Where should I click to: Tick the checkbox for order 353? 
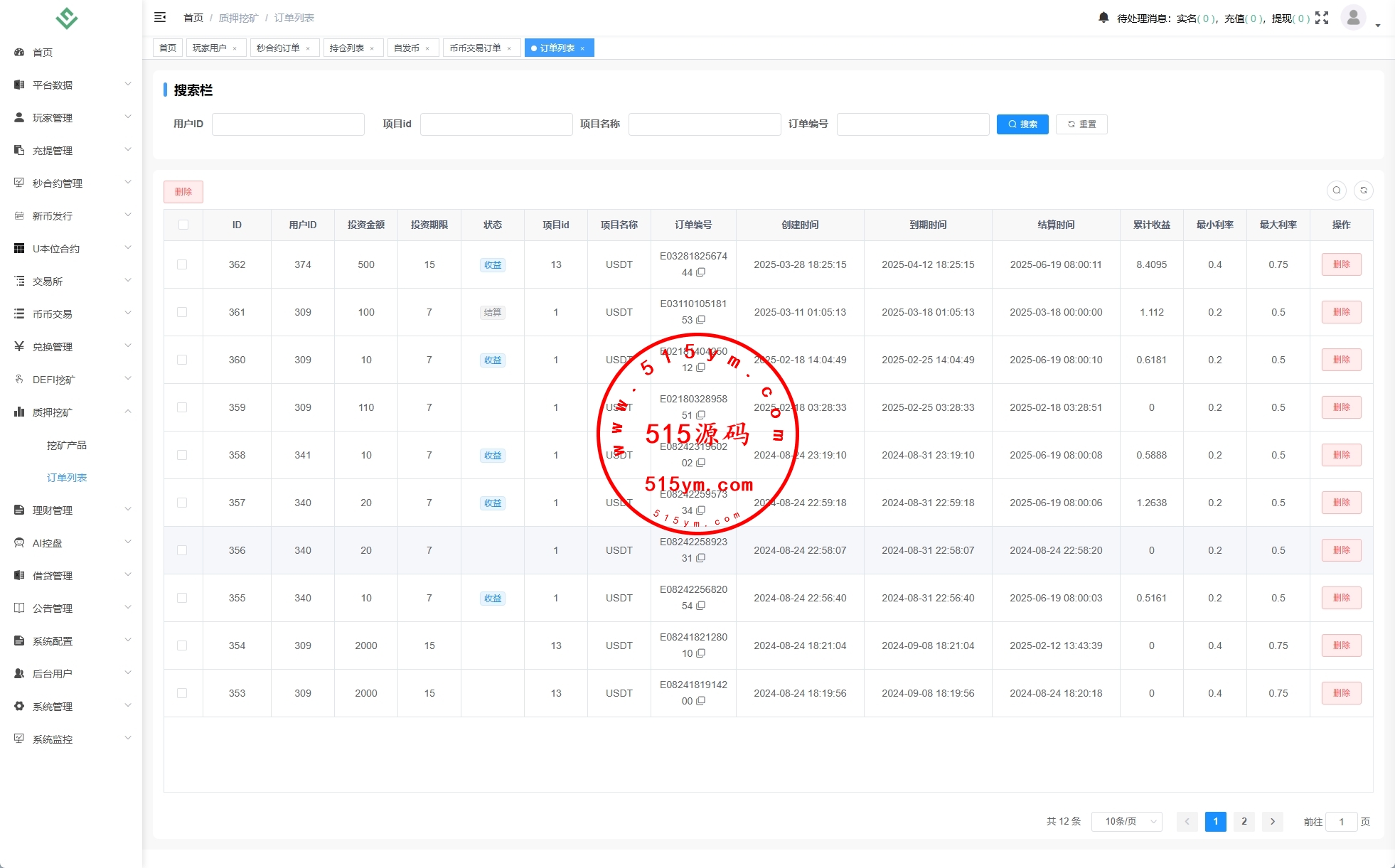182,693
